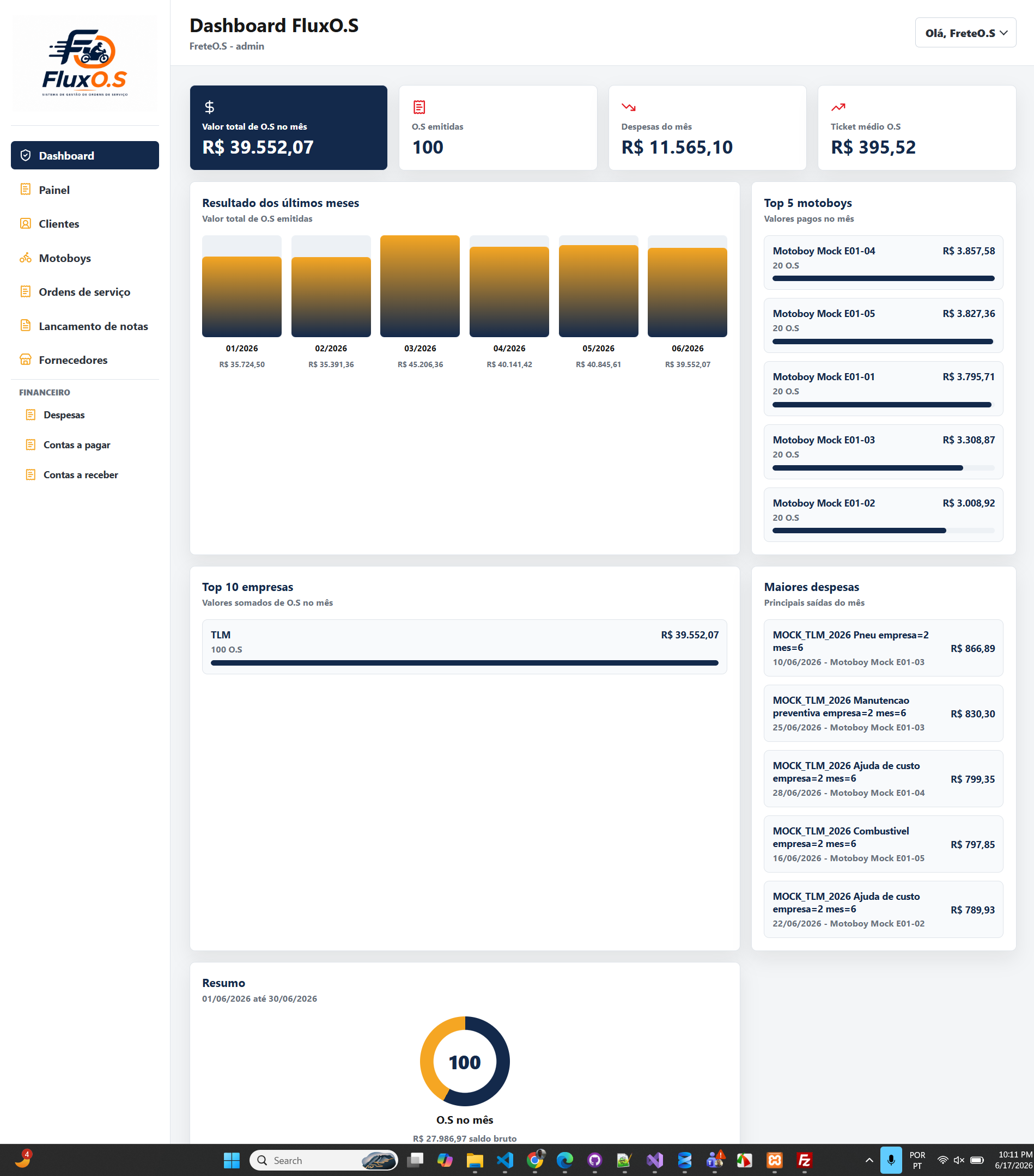Open Microsoft Edge from taskbar
Image resolution: width=1034 pixels, height=1176 pixels.
pos(565,1160)
